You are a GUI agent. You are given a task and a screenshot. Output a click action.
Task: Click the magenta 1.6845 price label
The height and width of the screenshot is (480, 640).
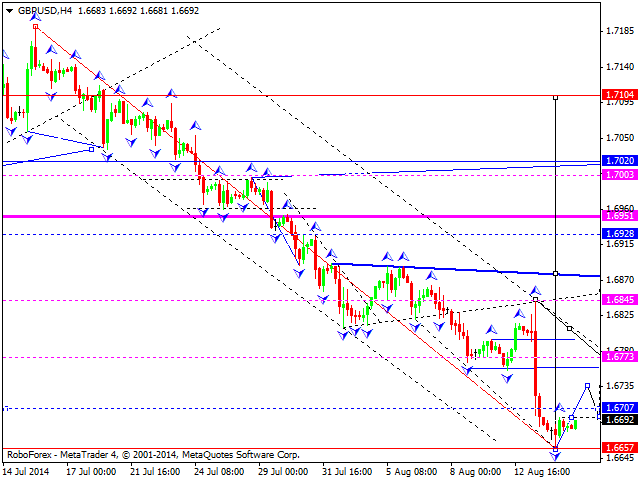pos(620,300)
